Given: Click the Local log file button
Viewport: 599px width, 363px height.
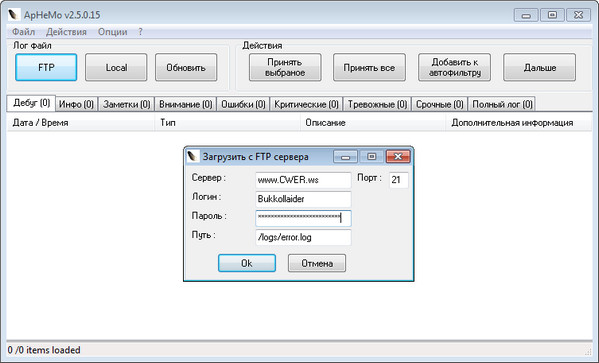Looking at the screenshot, I should (116, 67).
